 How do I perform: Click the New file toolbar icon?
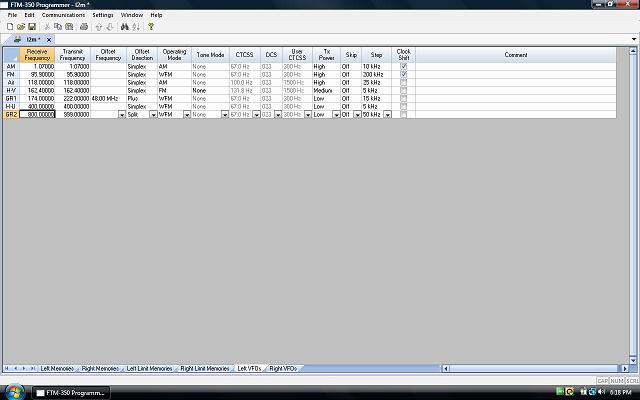point(8,27)
